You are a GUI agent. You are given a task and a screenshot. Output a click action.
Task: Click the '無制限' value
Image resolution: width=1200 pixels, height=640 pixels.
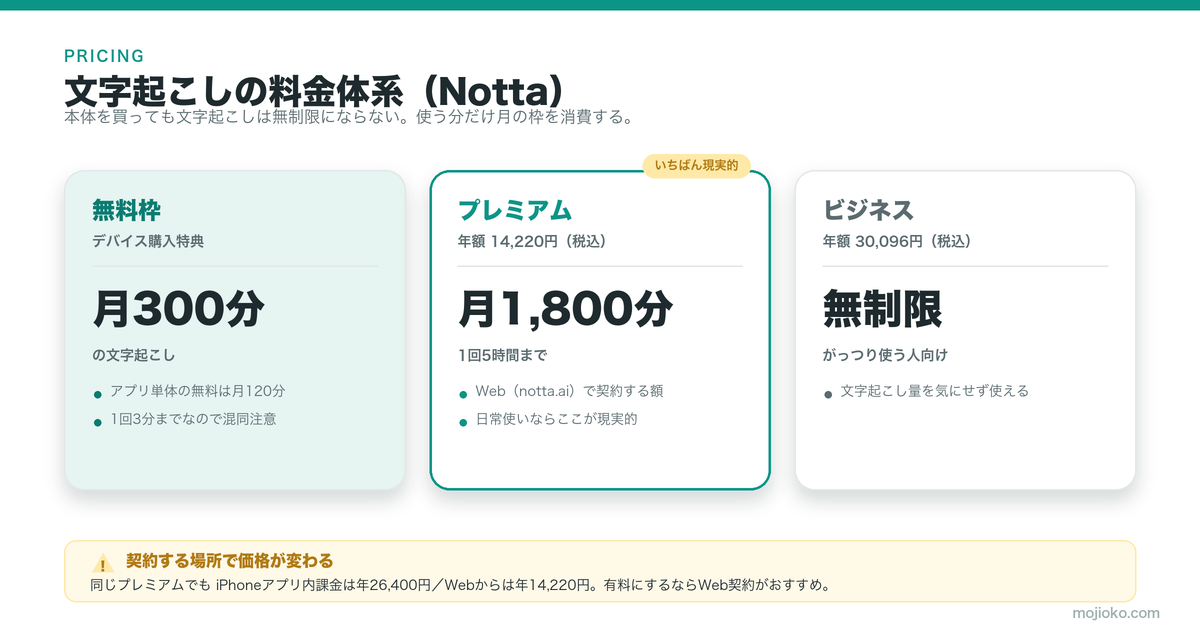pos(882,309)
